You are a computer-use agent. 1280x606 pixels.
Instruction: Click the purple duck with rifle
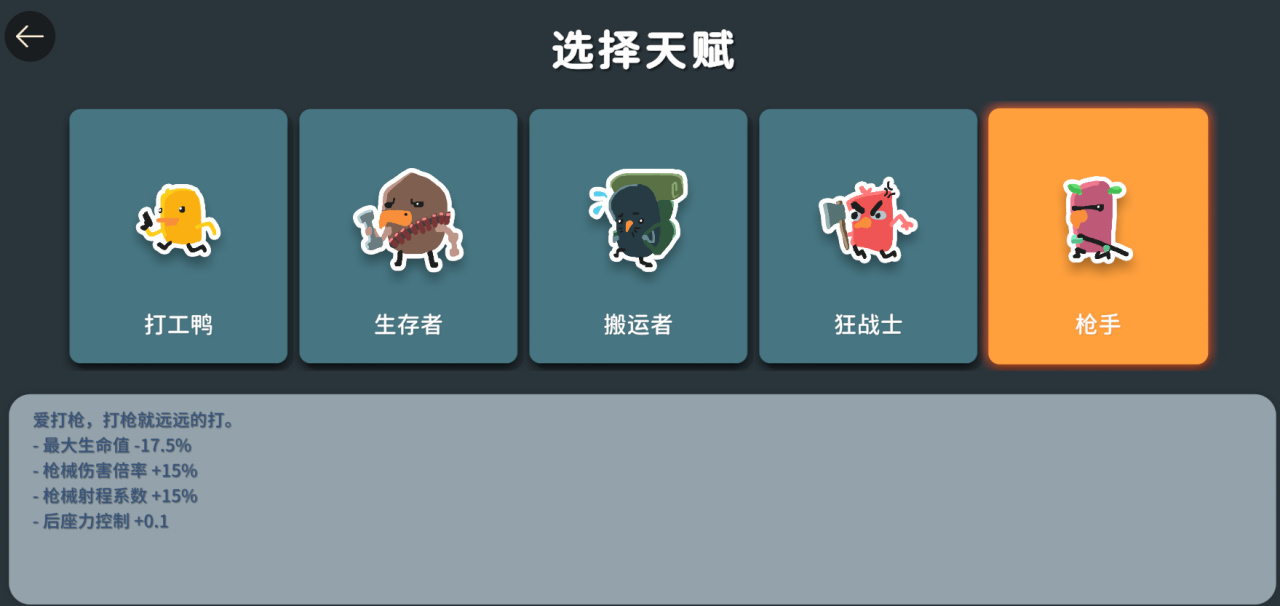pyautogui.click(x=1097, y=221)
